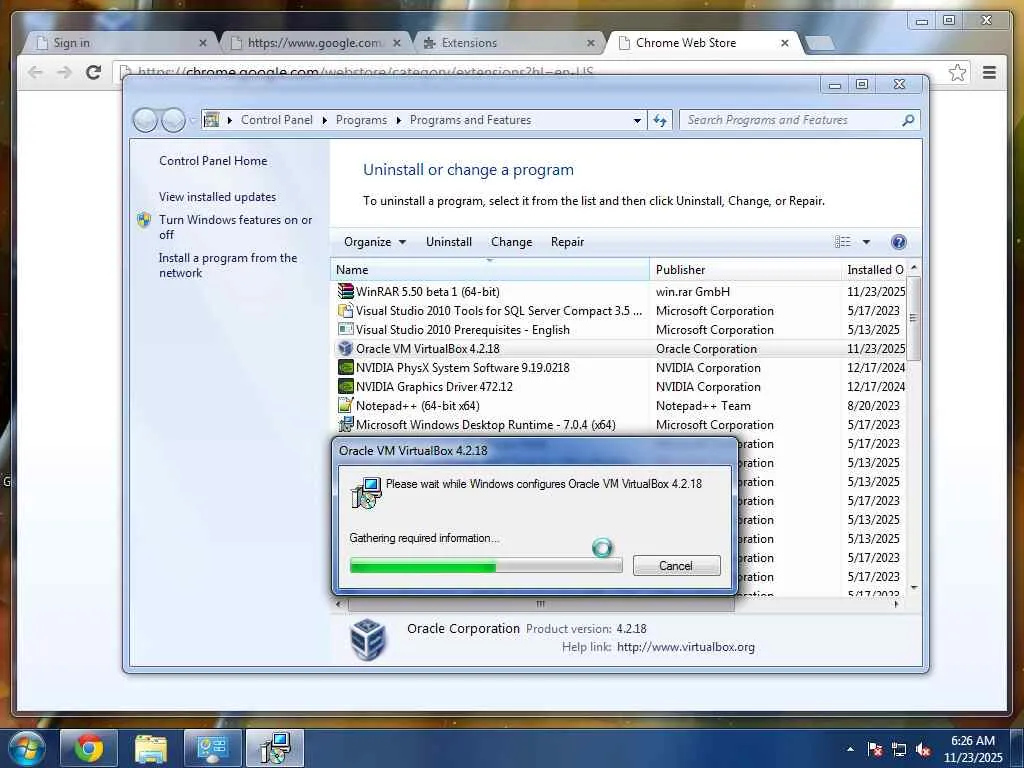
Task: Cancel the VirtualBox configuration dialog
Action: 676,566
